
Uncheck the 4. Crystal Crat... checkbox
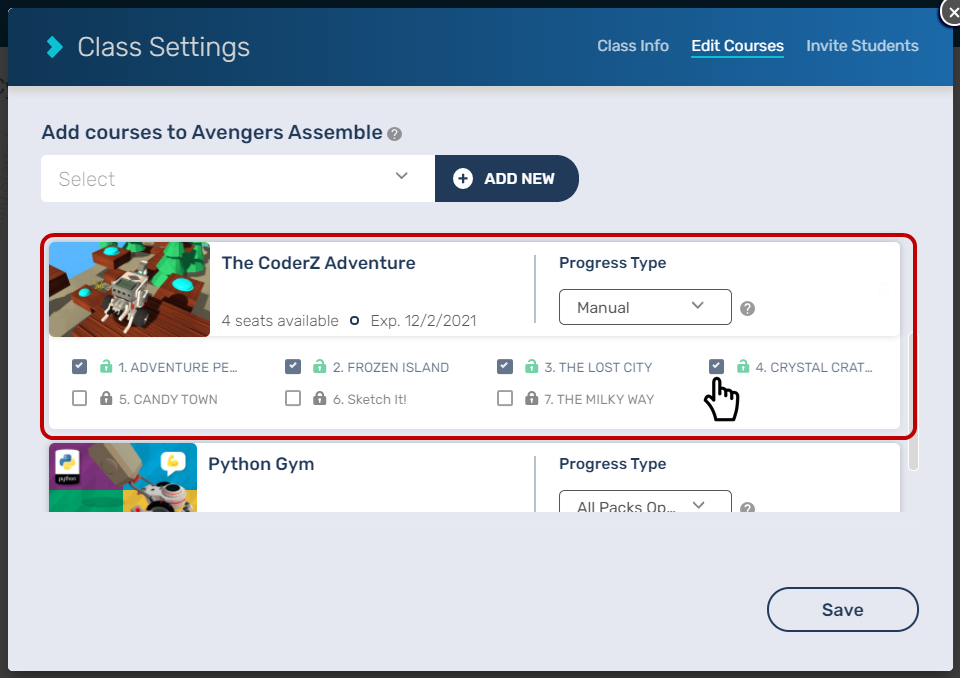(x=716, y=366)
